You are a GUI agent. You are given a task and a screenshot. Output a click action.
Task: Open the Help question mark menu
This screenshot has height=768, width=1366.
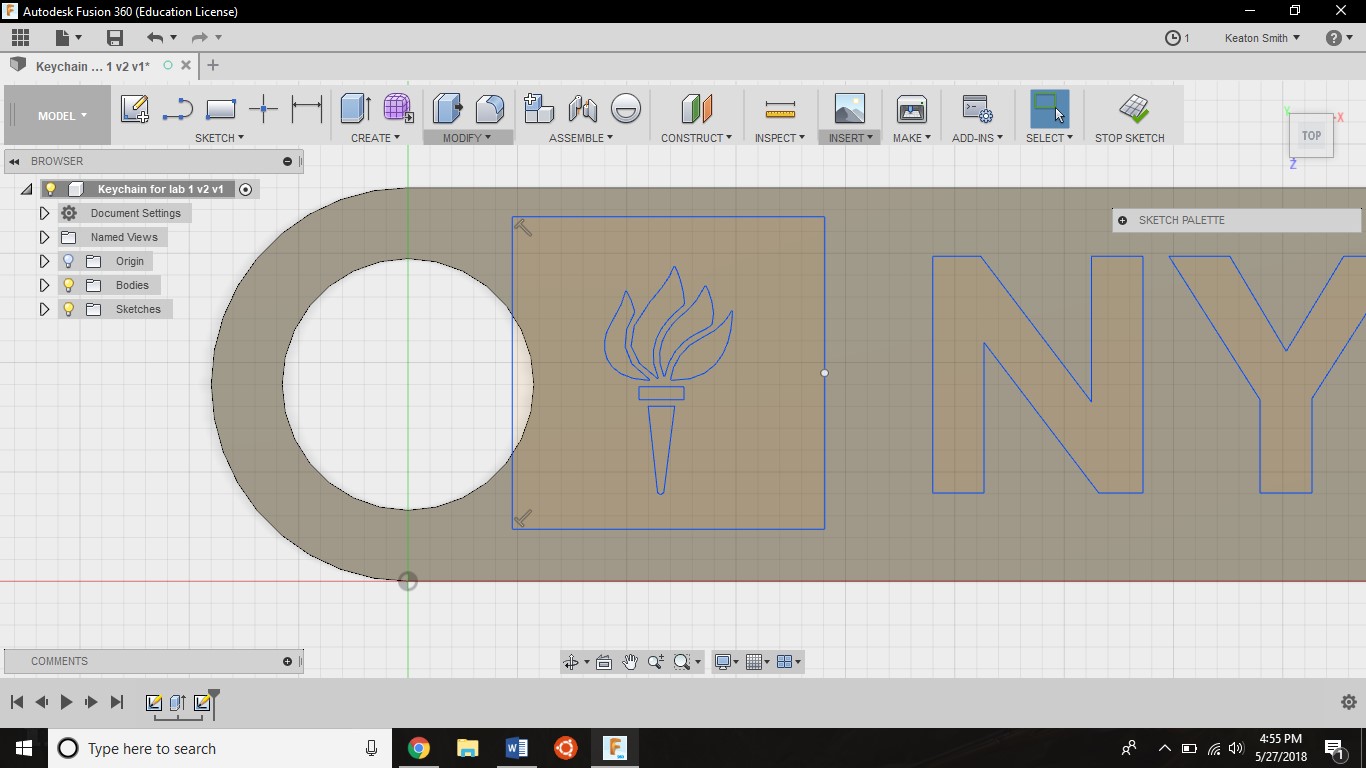coord(1339,38)
